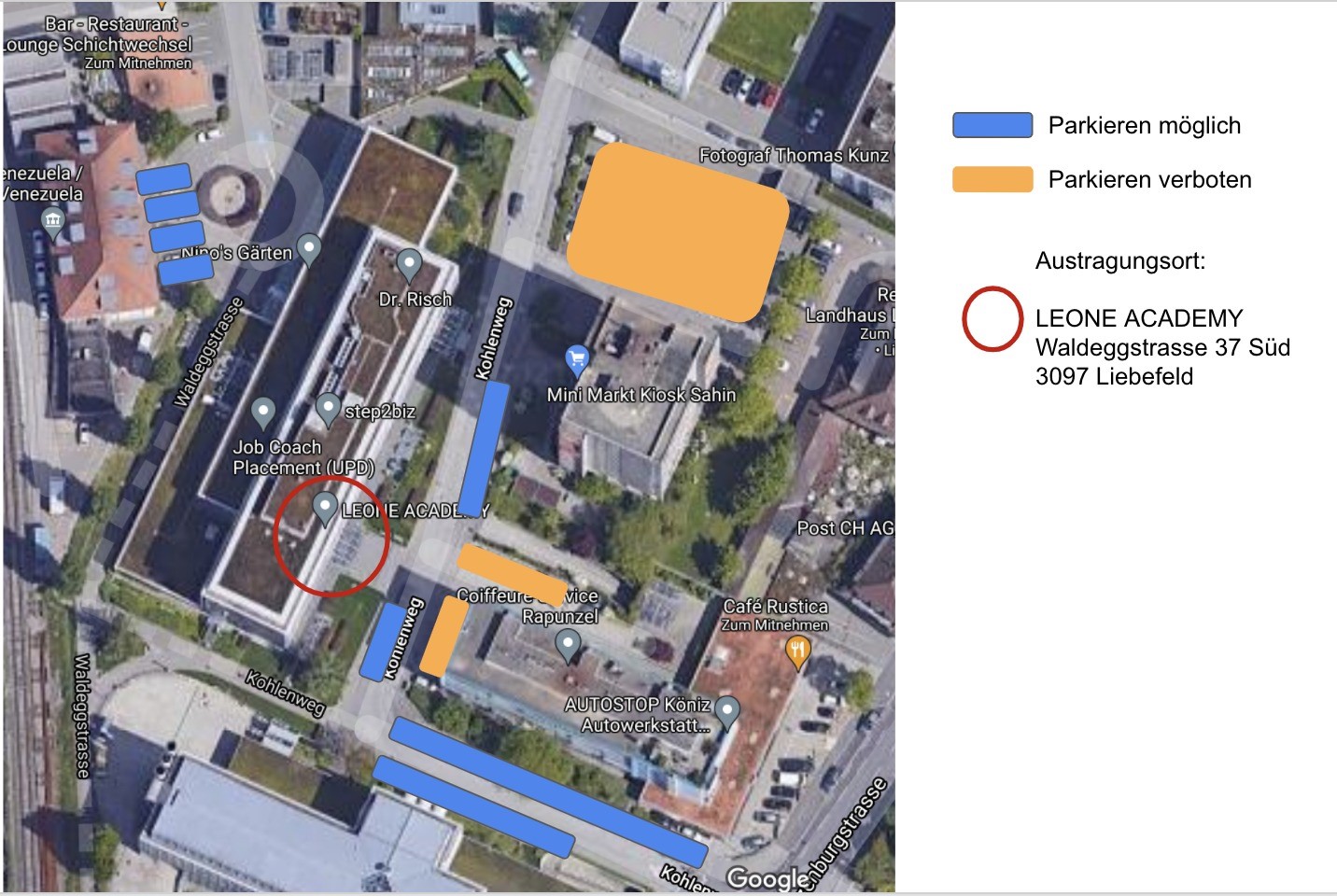1337x896 pixels.
Task: Click the Café Rustica restaurant pin
Action: point(796,651)
